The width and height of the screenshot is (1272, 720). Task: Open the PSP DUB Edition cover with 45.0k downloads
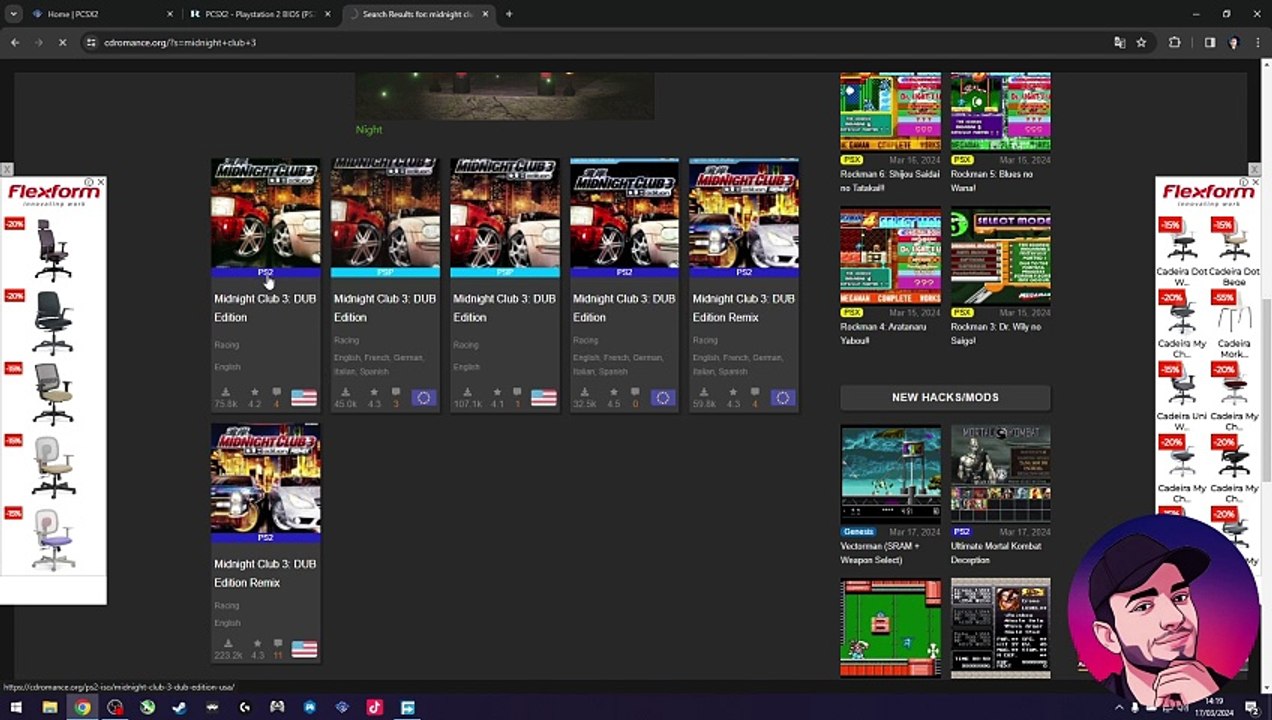(385, 216)
